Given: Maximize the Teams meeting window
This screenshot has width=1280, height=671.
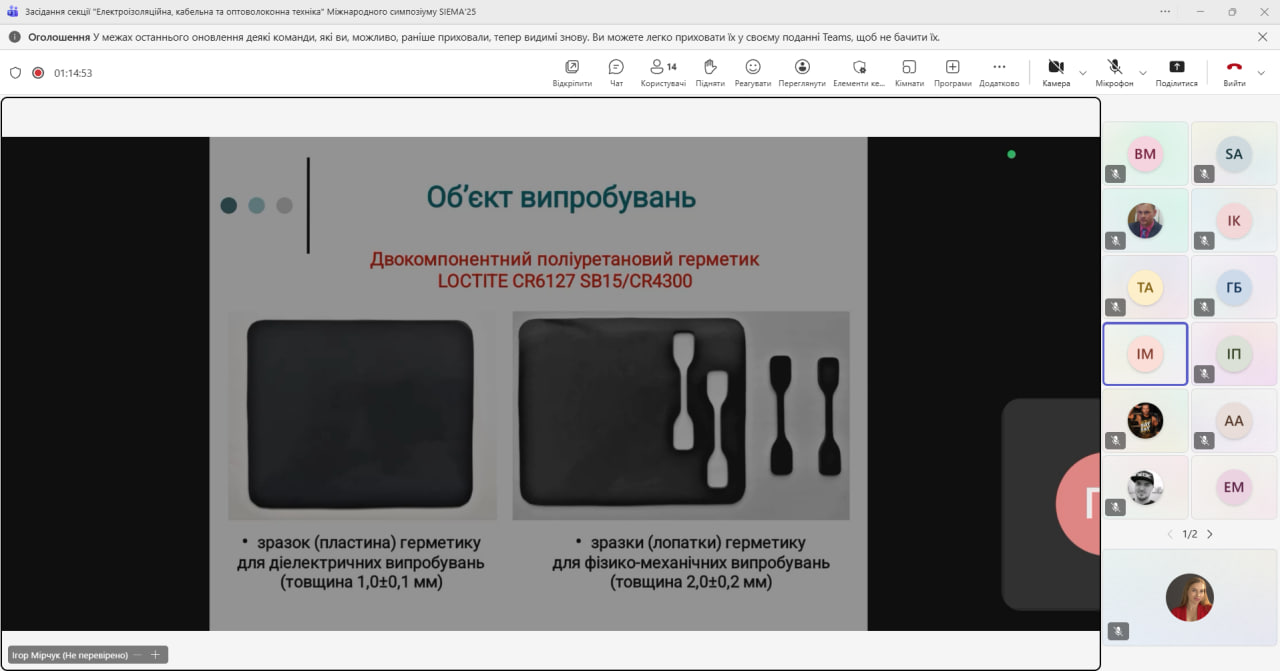Looking at the screenshot, I should tap(1232, 11).
